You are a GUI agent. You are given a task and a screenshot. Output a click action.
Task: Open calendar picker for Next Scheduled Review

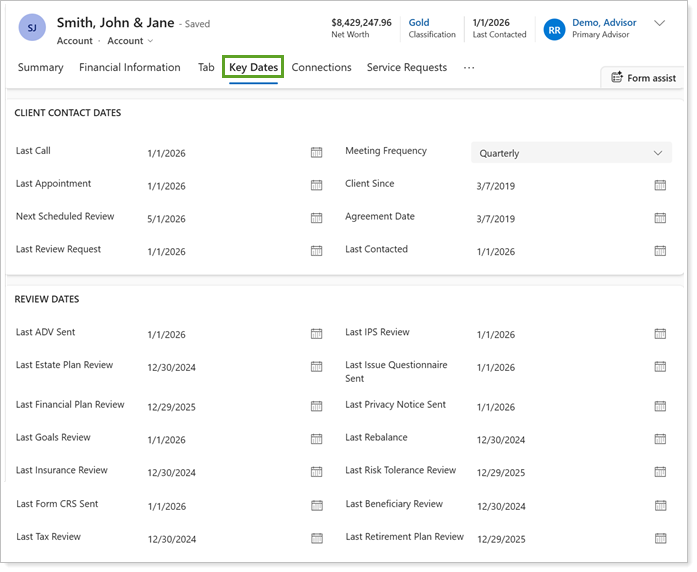316,218
